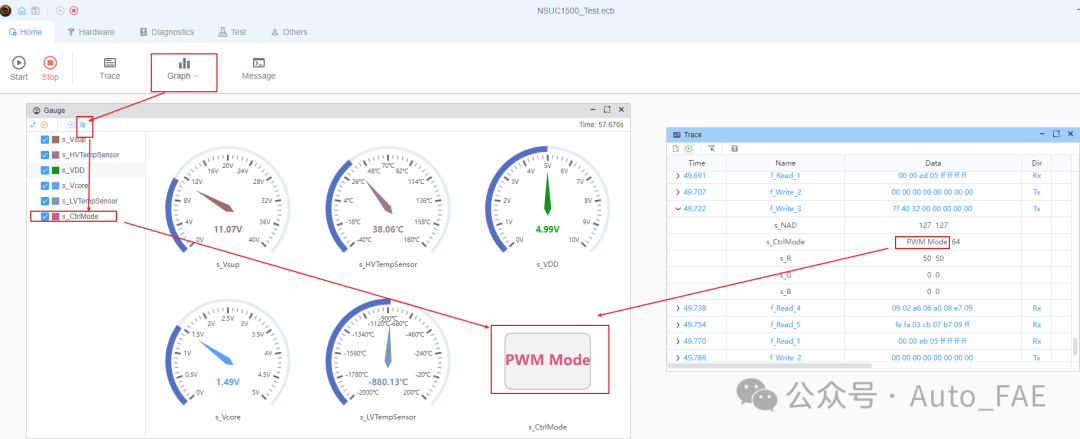The height and width of the screenshot is (439, 1080).
Task: Click the gauge icon in Gauge window title
Action: (36, 110)
